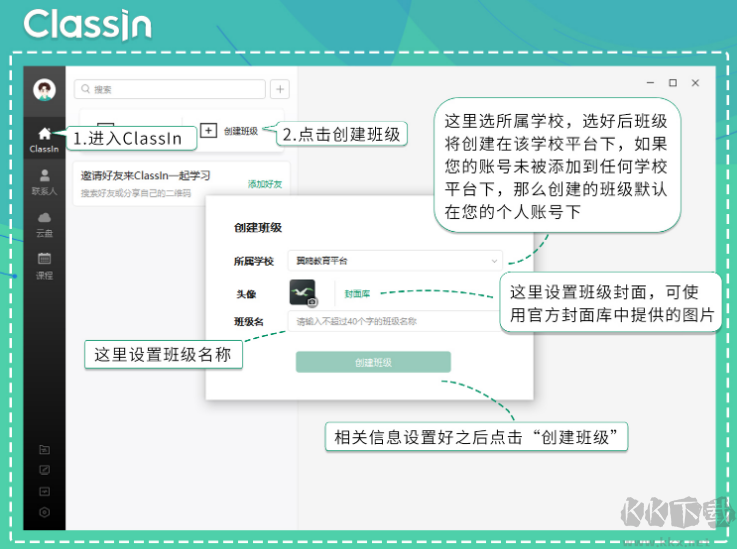Click the folder-arrow icon in lower sidebar
Image resolution: width=737 pixels, height=549 pixels.
click(x=44, y=449)
